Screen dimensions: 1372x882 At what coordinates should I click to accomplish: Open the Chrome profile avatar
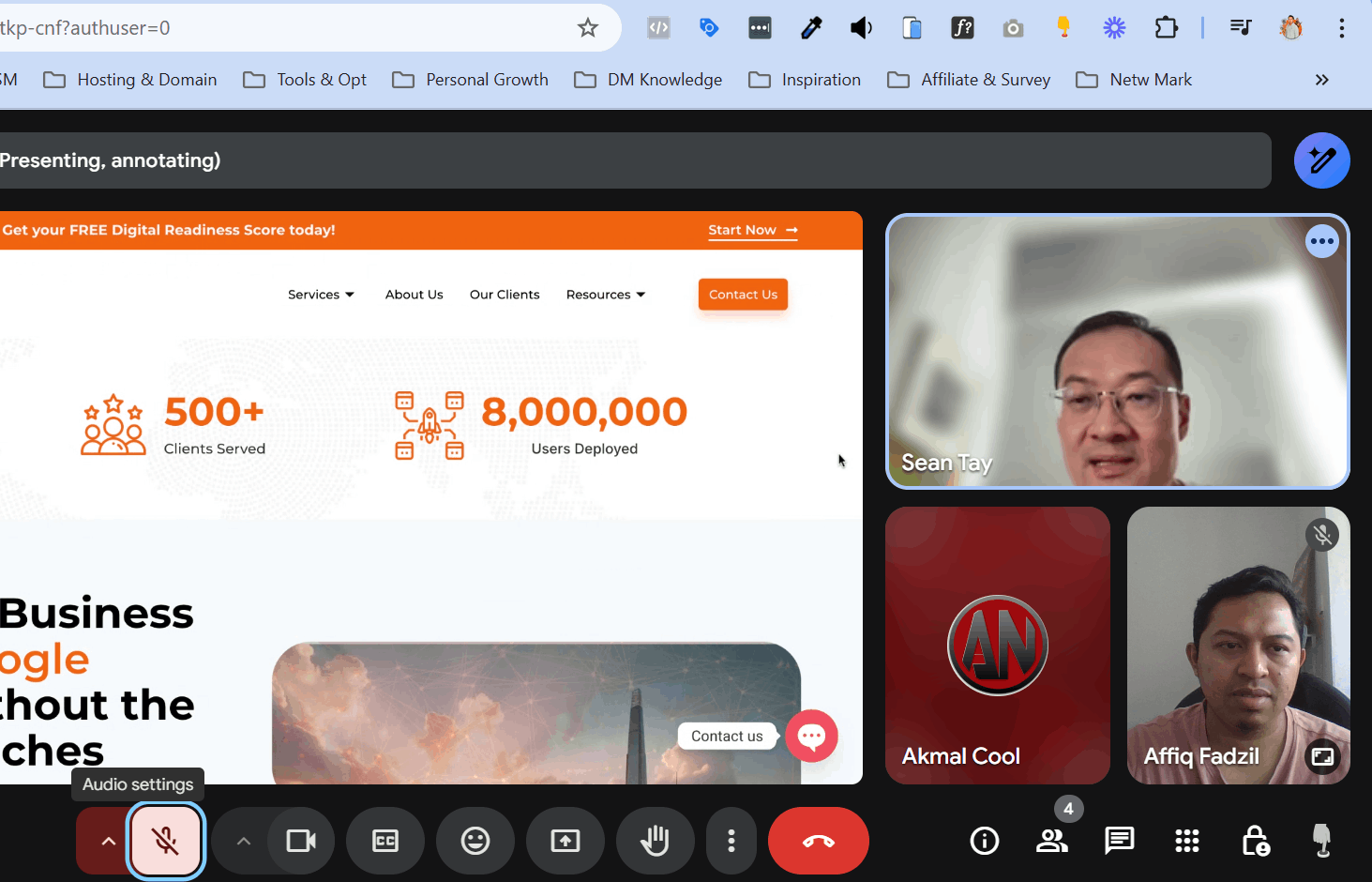pos(1291,28)
